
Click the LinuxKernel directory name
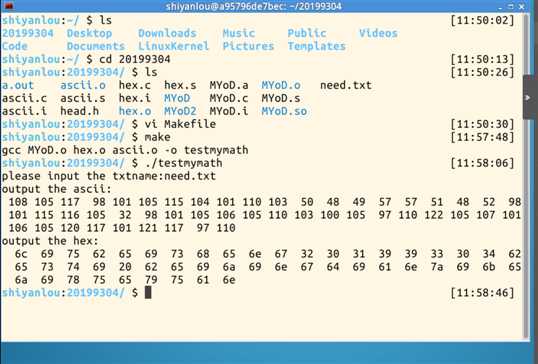(174, 46)
